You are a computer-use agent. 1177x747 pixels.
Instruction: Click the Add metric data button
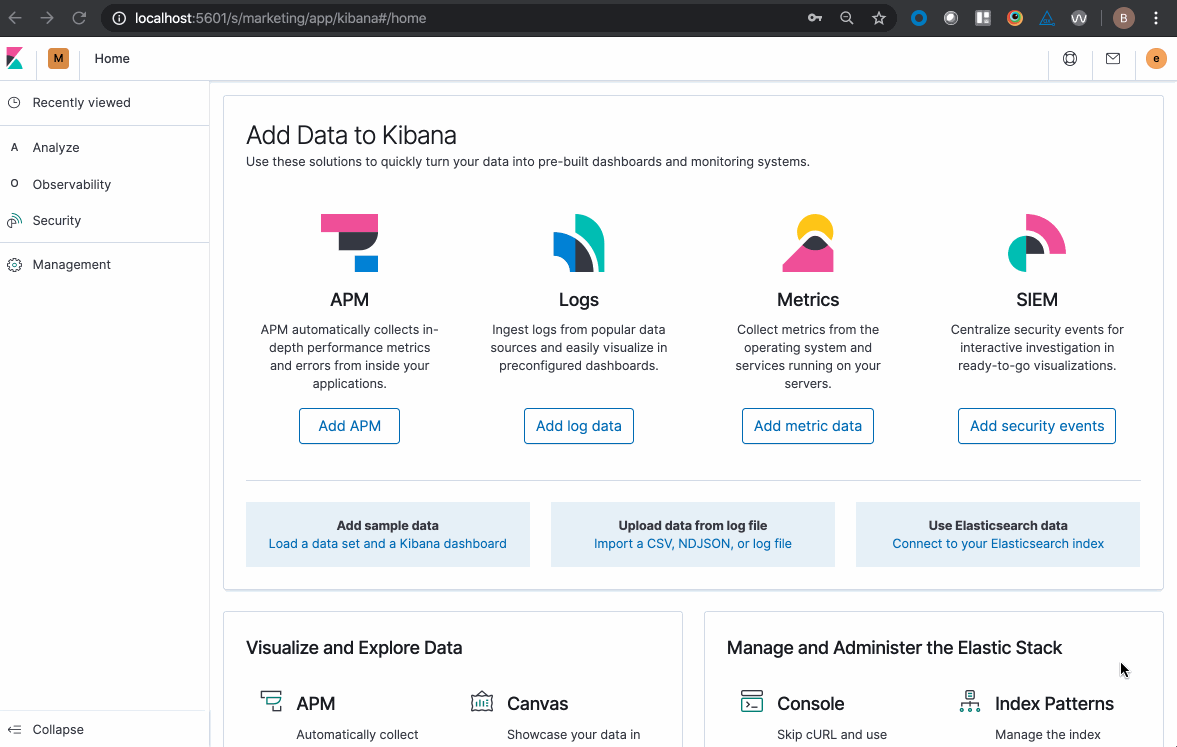pyautogui.click(x=808, y=426)
